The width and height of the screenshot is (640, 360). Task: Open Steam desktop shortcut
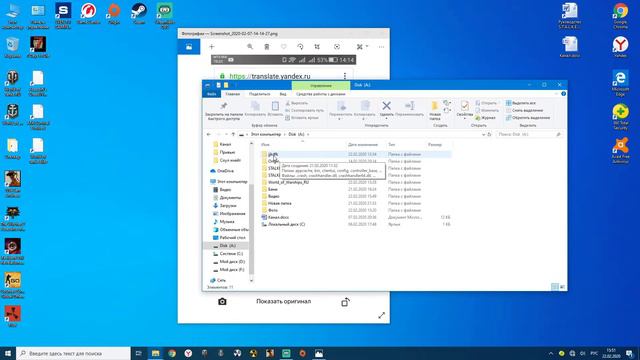click(139, 14)
